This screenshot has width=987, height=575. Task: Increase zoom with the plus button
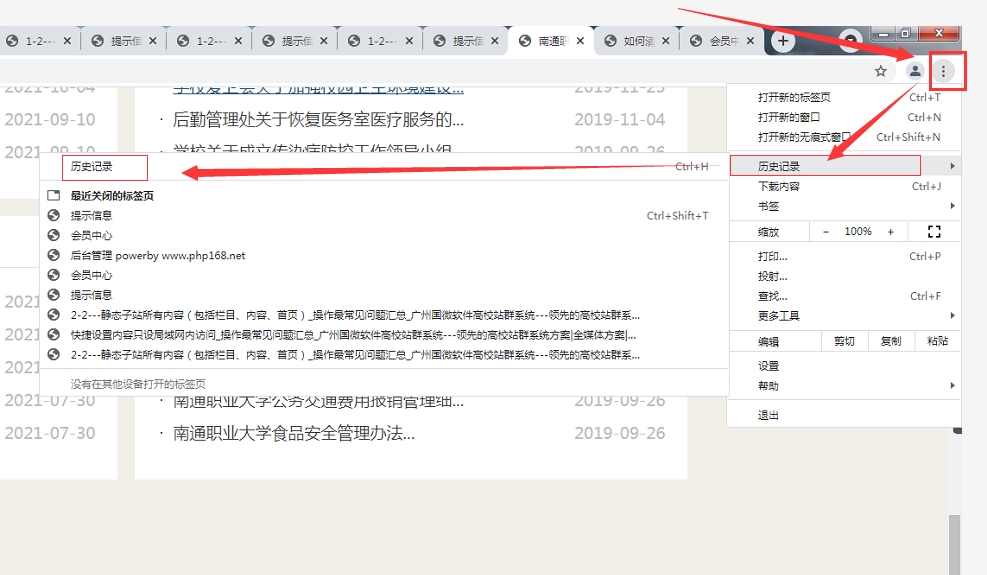point(890,231)
